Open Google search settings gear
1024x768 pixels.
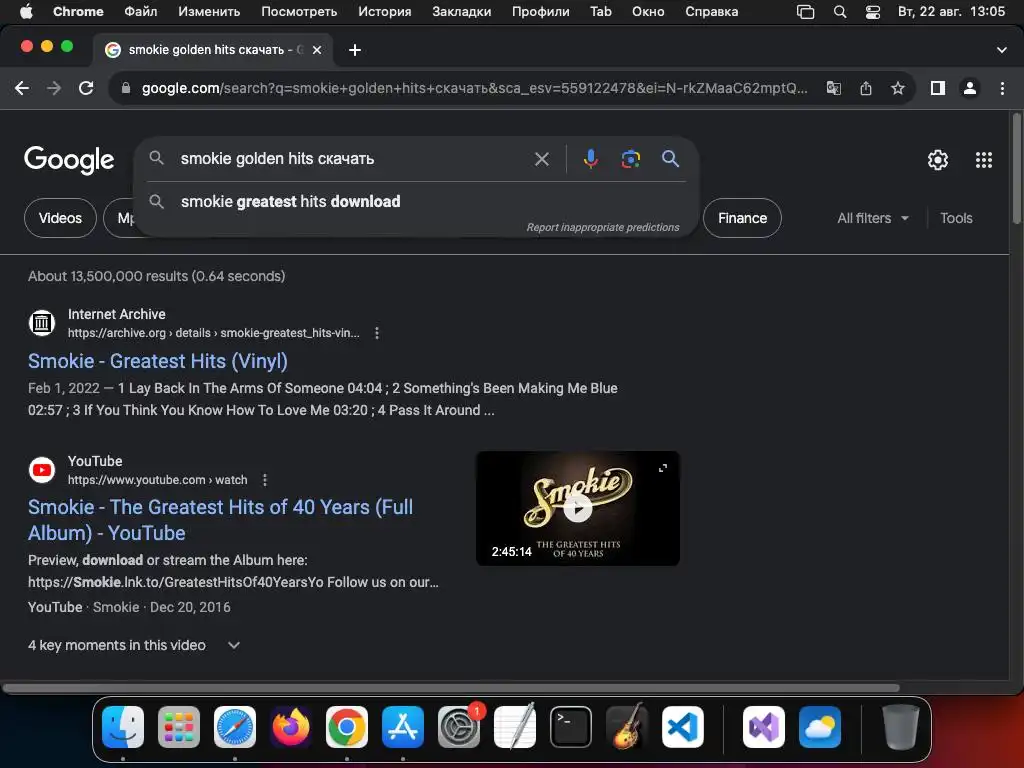pos(938,160)
